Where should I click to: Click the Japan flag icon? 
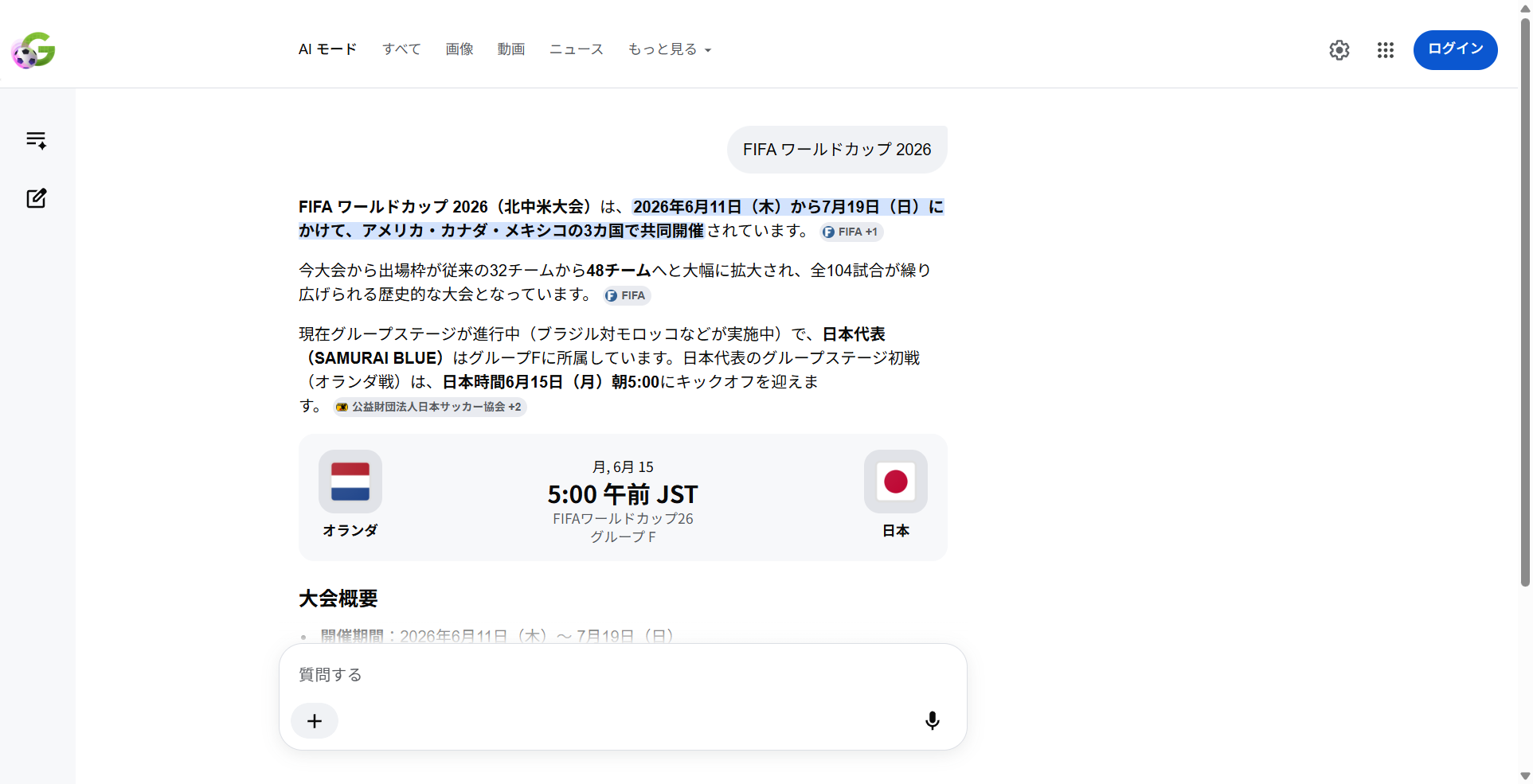[x=896, y=482]
